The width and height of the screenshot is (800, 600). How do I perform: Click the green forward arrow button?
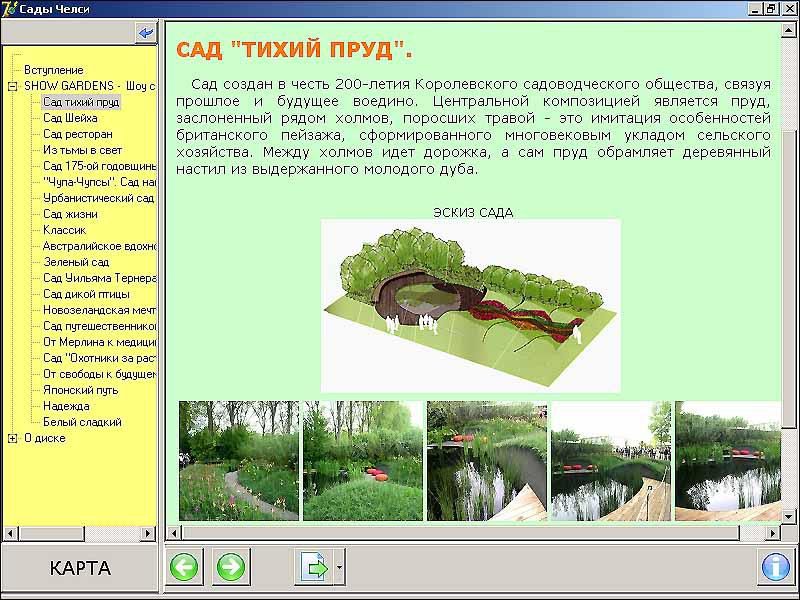click(231, 568)
